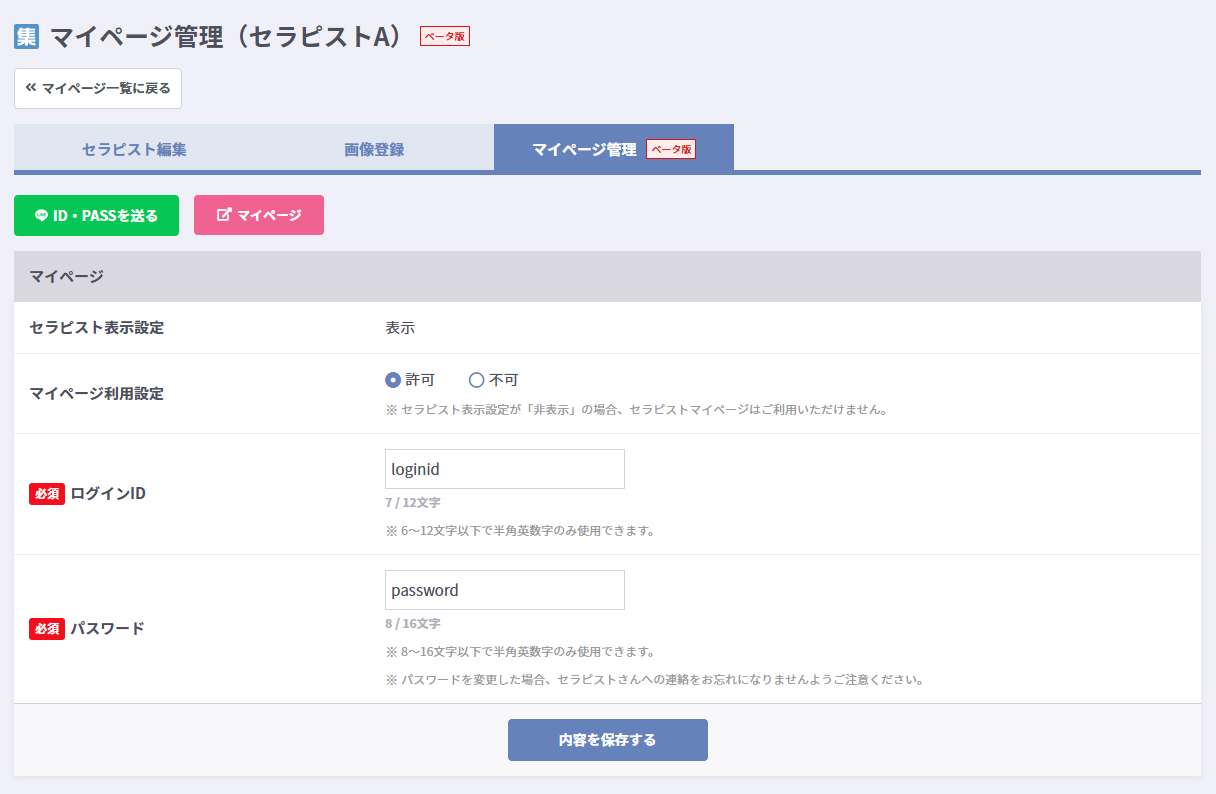Click the red 必須 badge beside ログインID

(47, 494)
